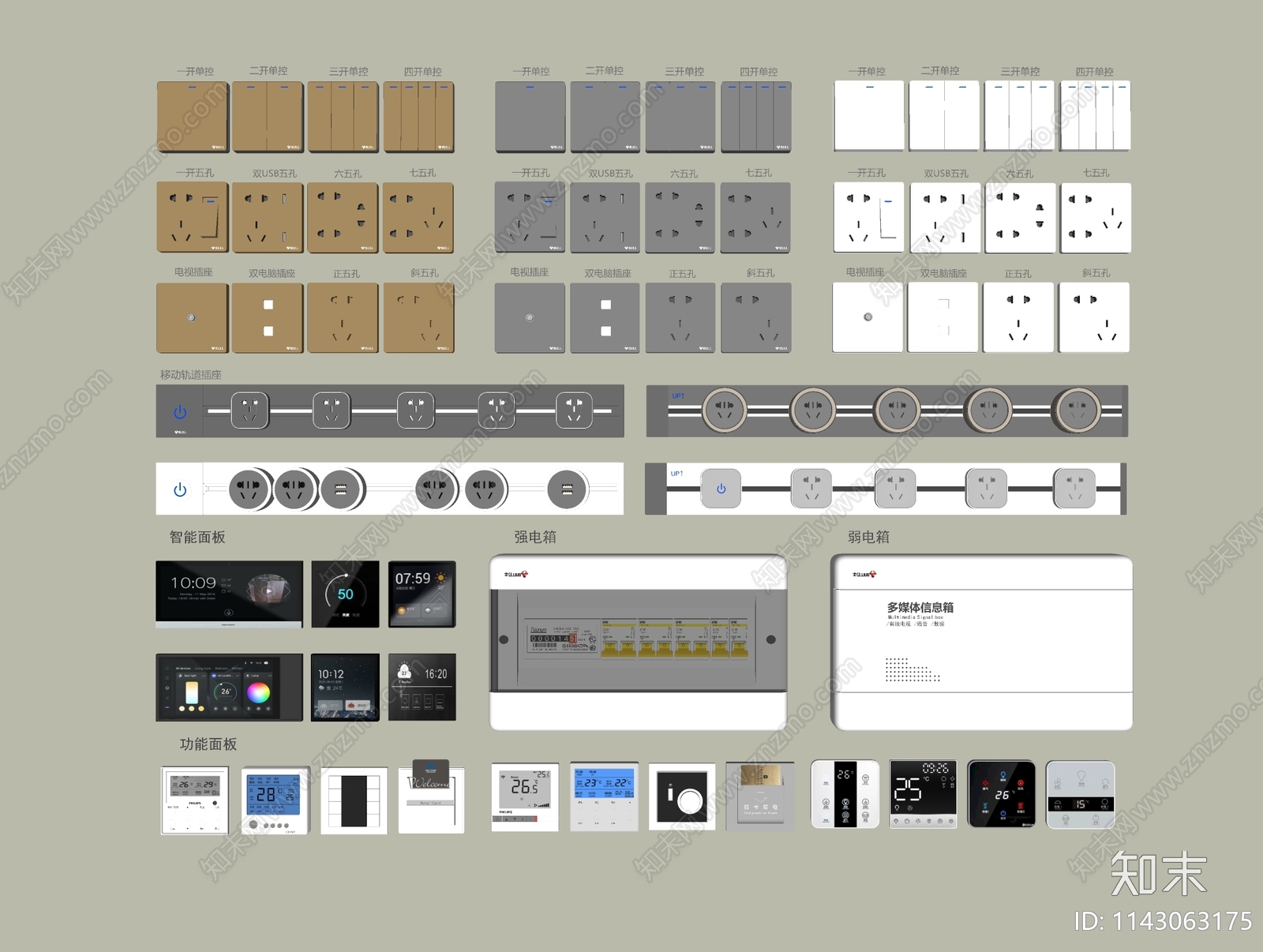This screenshot has width=1263, height=952.
Task: Click the last round socket on the UP gray track
Action: point(1077,410)
